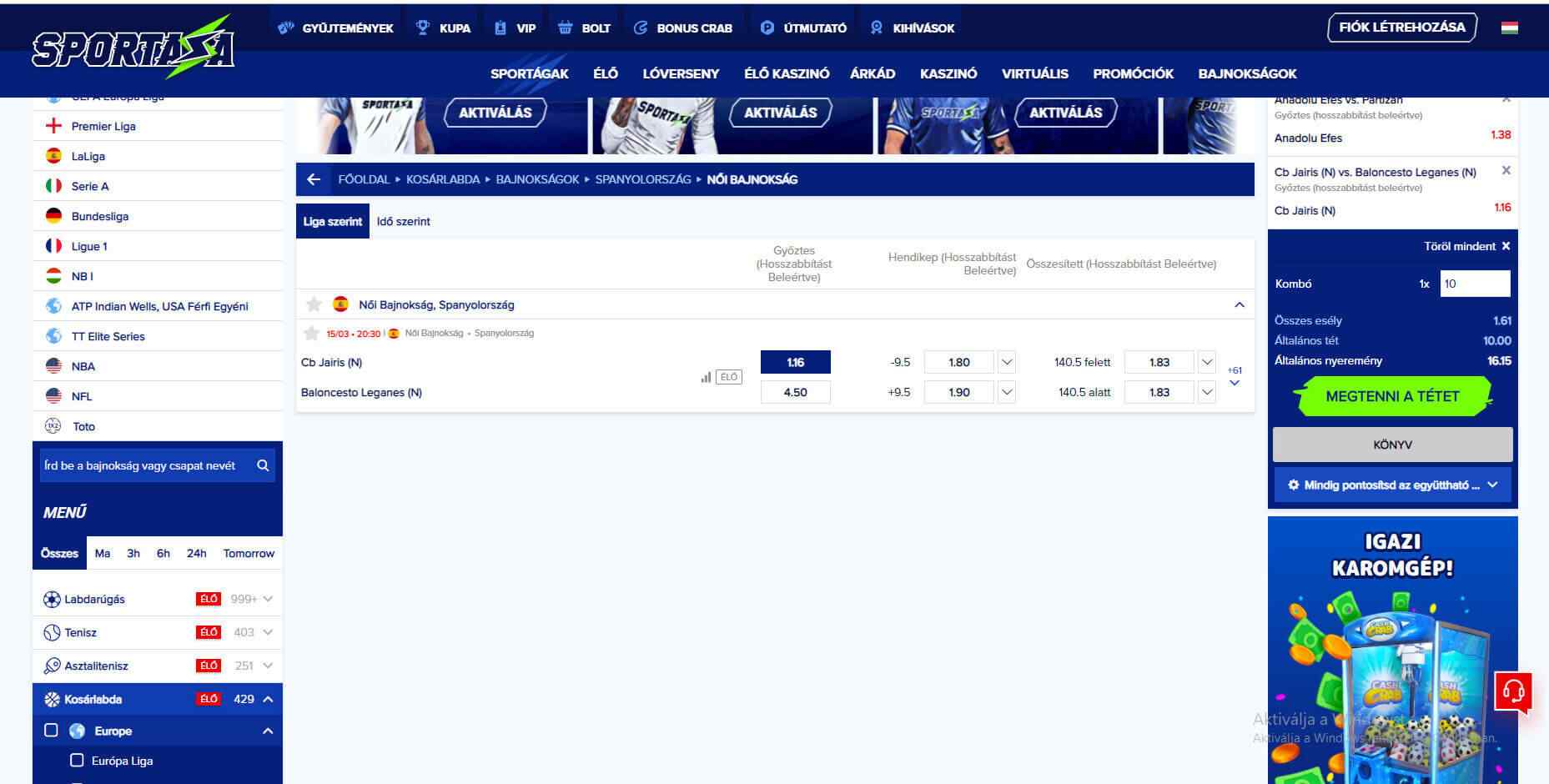Click the Könyv button
1549x784 pixels.
tap(1392, 445)
